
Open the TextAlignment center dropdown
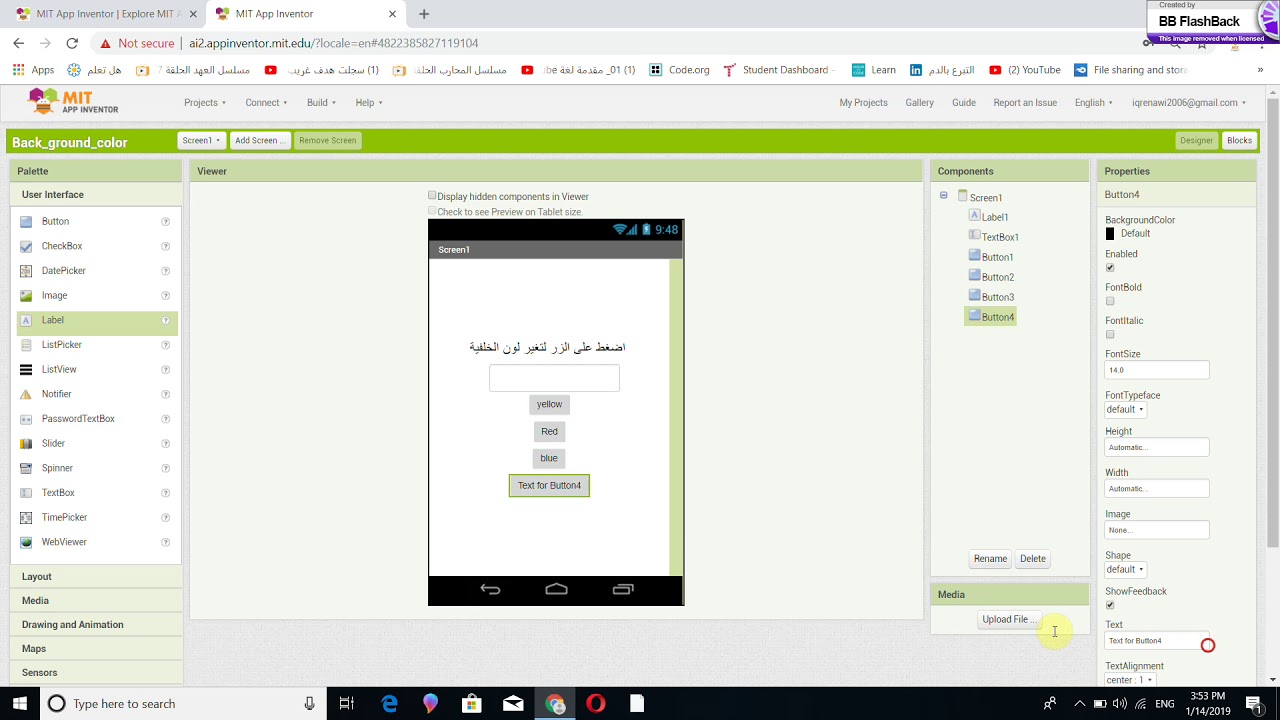(x=1129, y=680)
